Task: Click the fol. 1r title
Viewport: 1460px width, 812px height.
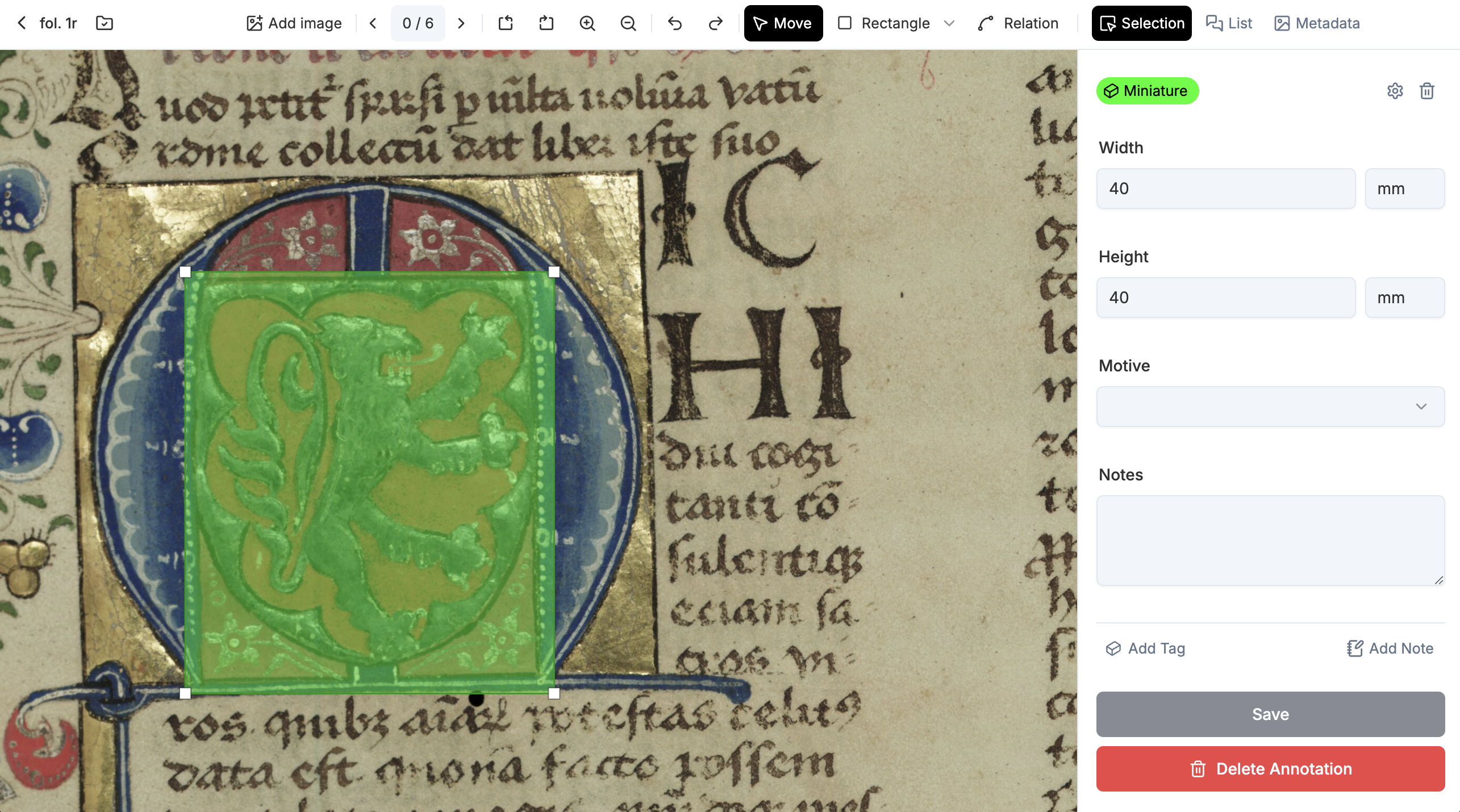Action: click(x=58, y=23)
